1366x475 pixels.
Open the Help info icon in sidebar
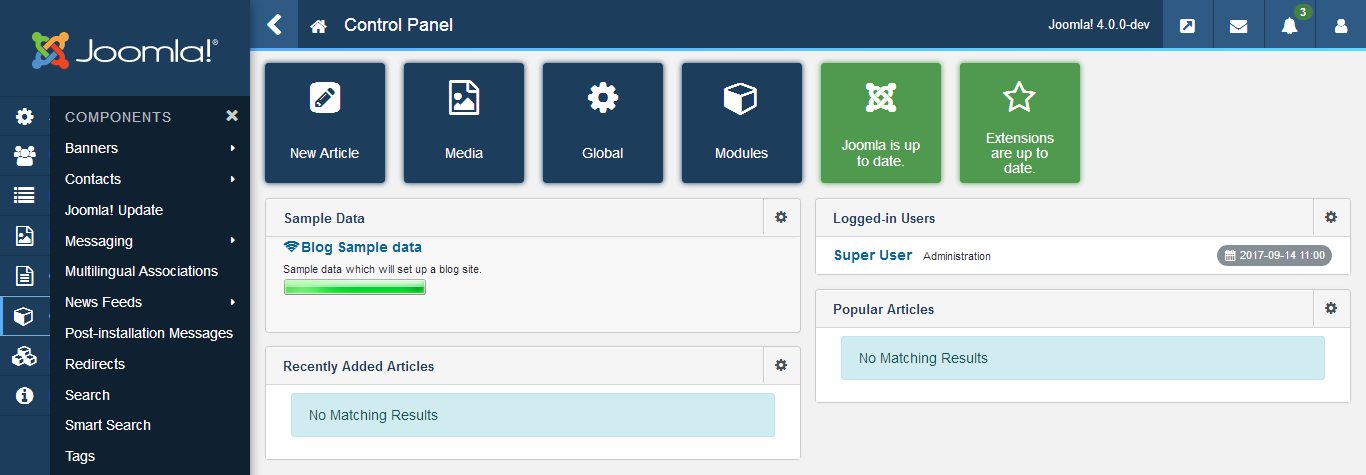[x=25, y=395]
